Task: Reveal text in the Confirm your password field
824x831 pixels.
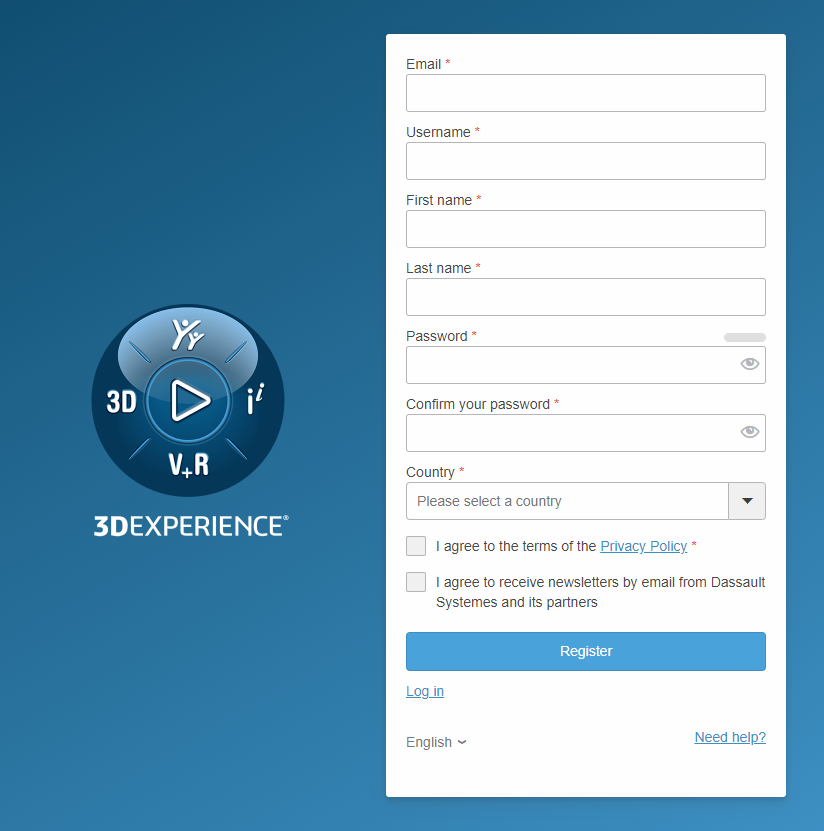Action: pos(749,431)
